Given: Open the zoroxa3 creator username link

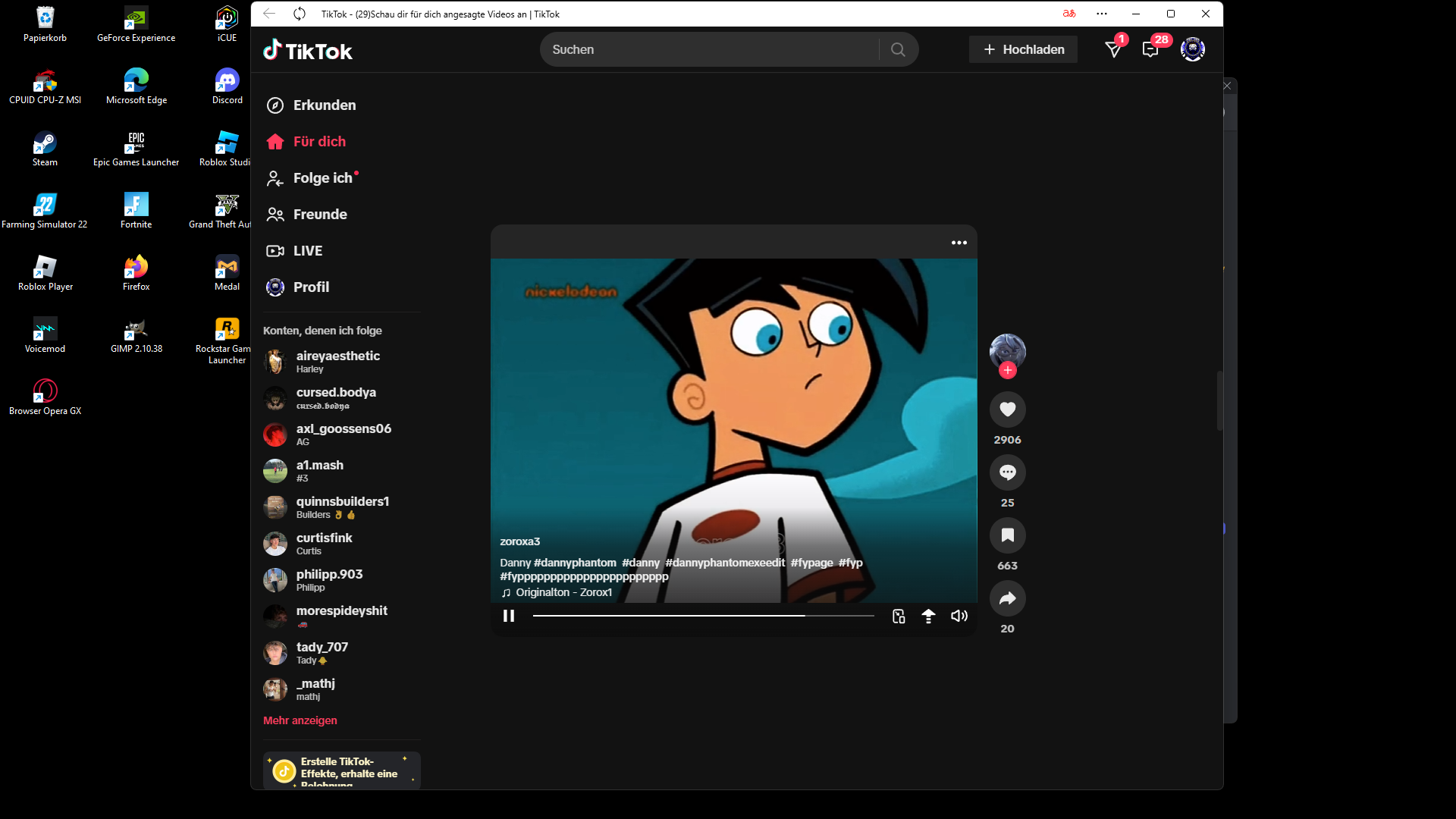Looking at the screenshot, I should tap(520, 541).
